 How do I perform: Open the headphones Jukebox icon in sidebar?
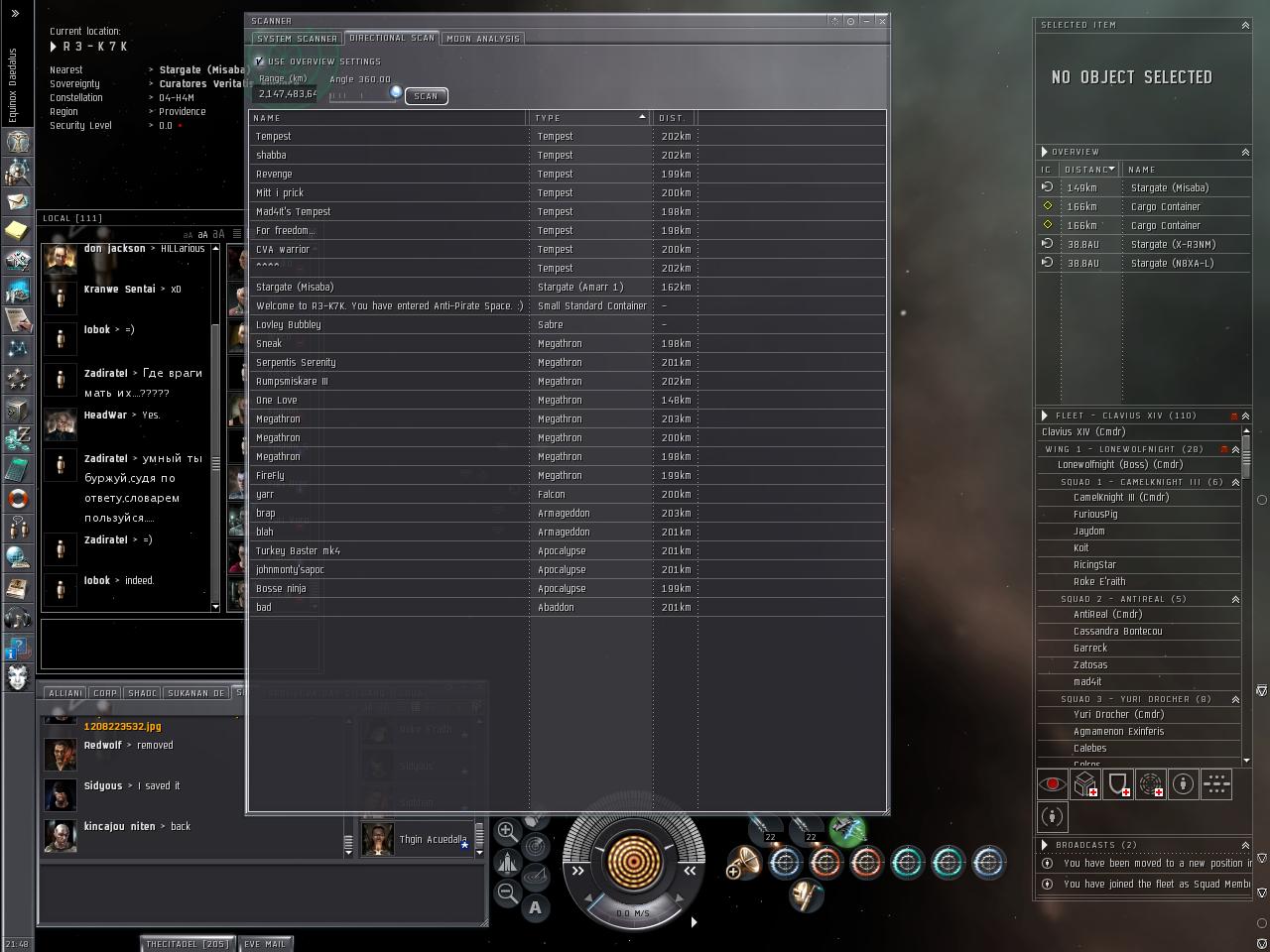(18, 618)
